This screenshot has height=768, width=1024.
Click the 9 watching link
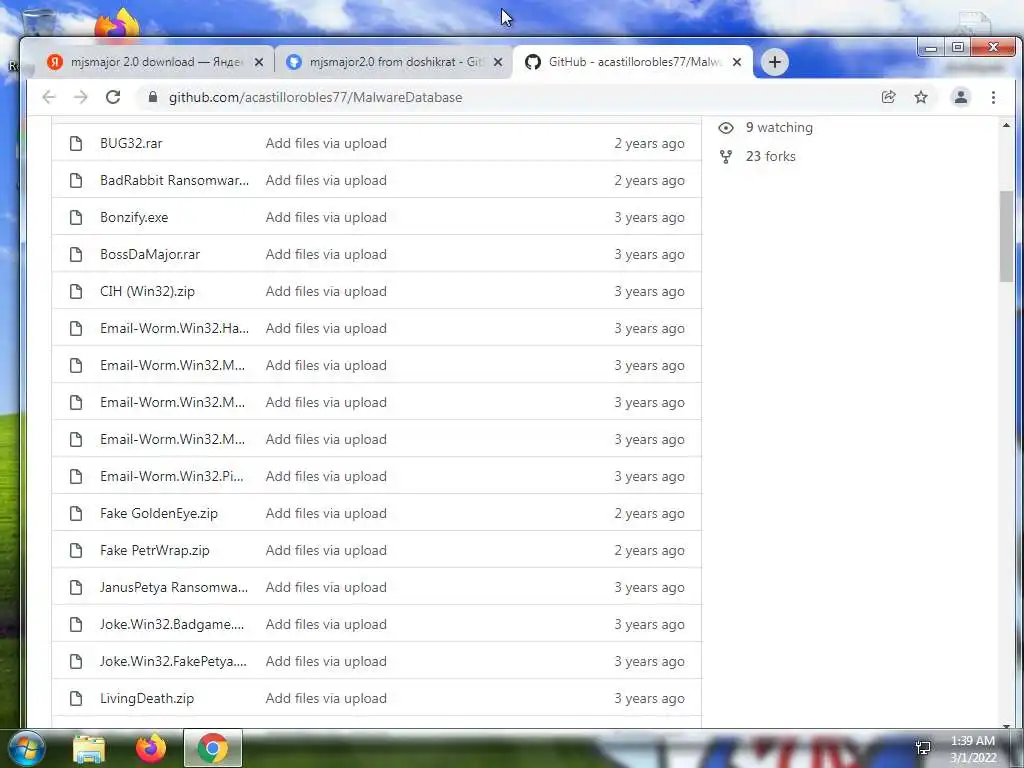tap(779, 127)
